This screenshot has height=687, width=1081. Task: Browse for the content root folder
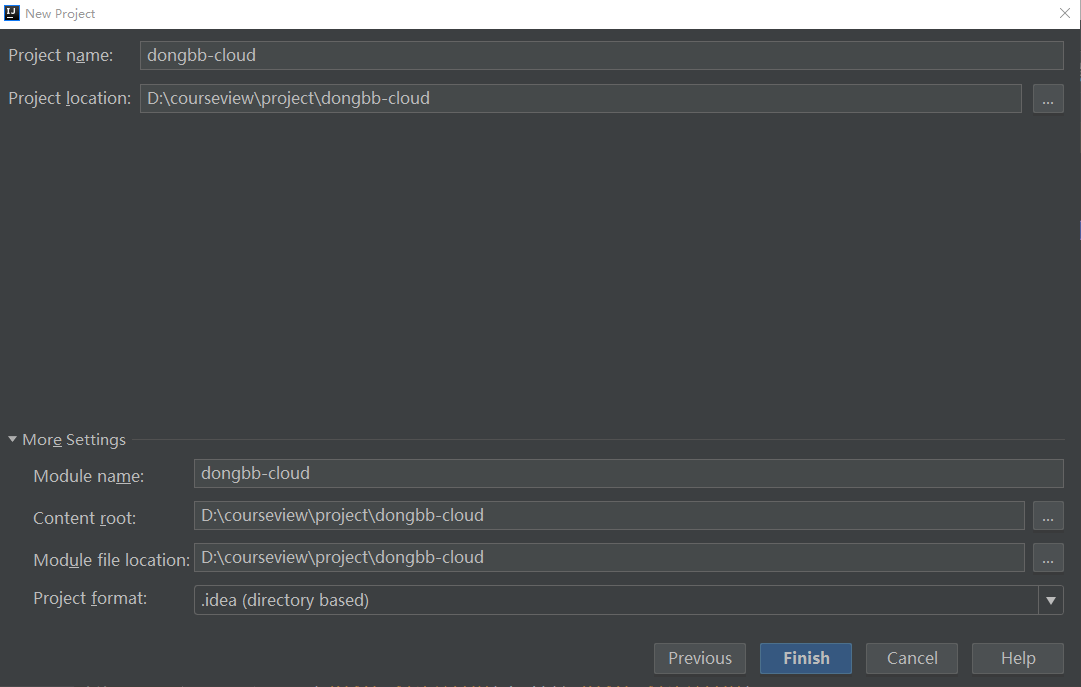(1048, 516)
